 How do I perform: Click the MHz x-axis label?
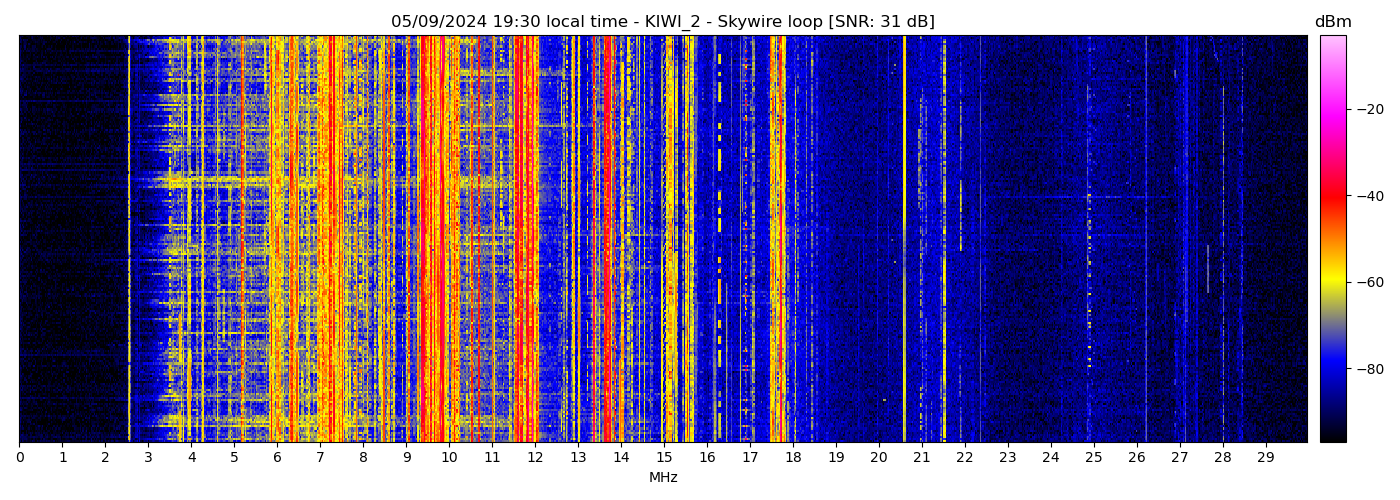click(x=663, y=478)
